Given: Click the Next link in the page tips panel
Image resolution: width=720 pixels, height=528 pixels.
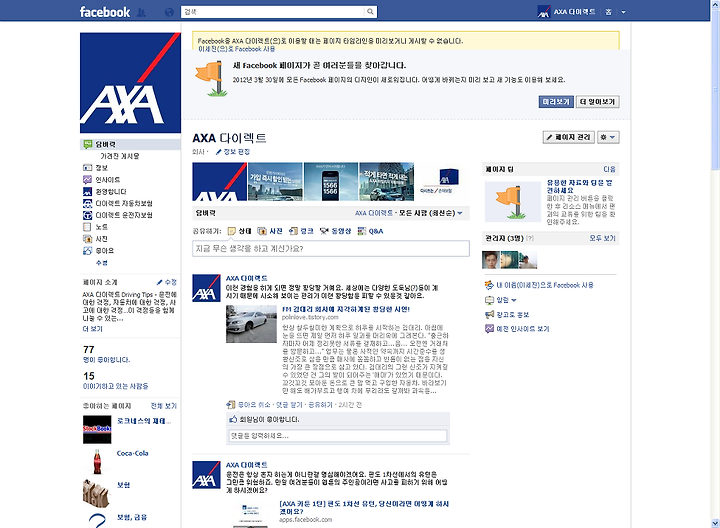Looking at the screenshot, I should 609,169.
